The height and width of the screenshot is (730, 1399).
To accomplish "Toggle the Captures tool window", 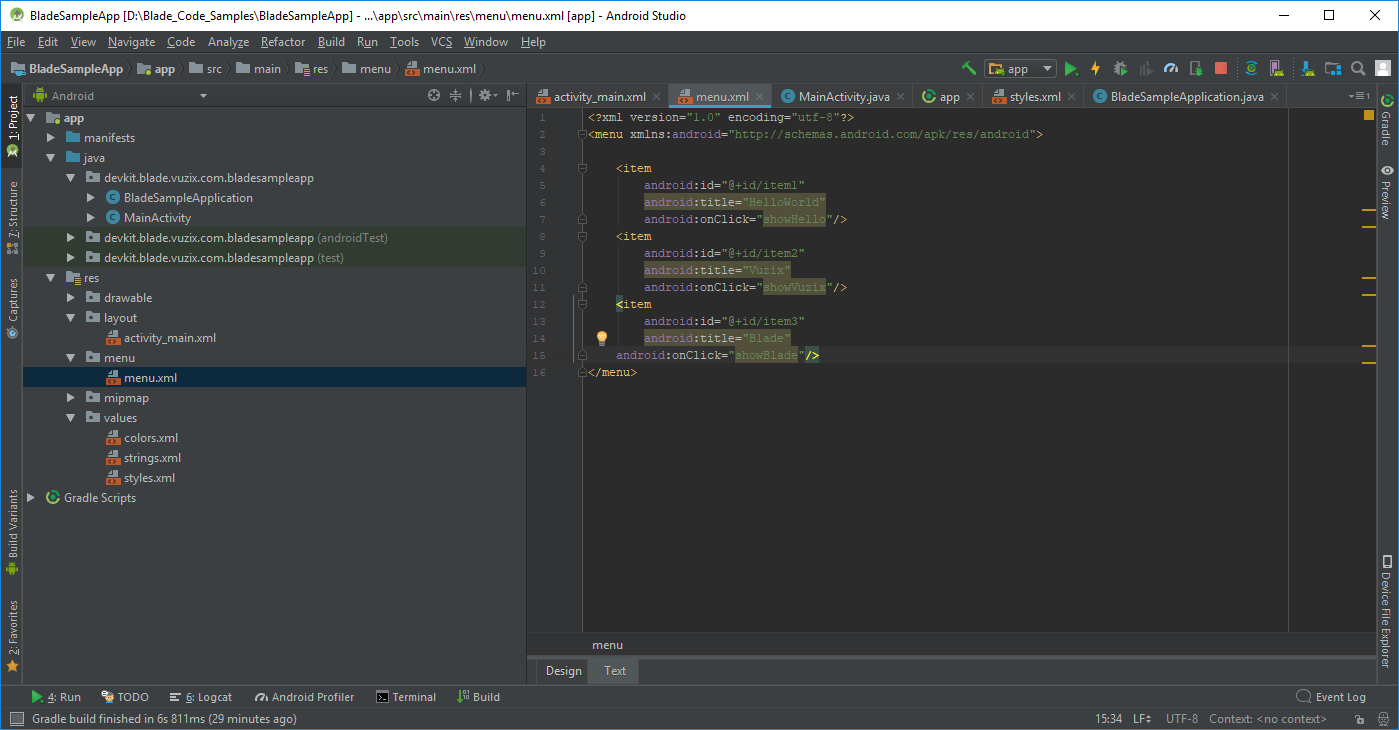I will pos(12,308).
